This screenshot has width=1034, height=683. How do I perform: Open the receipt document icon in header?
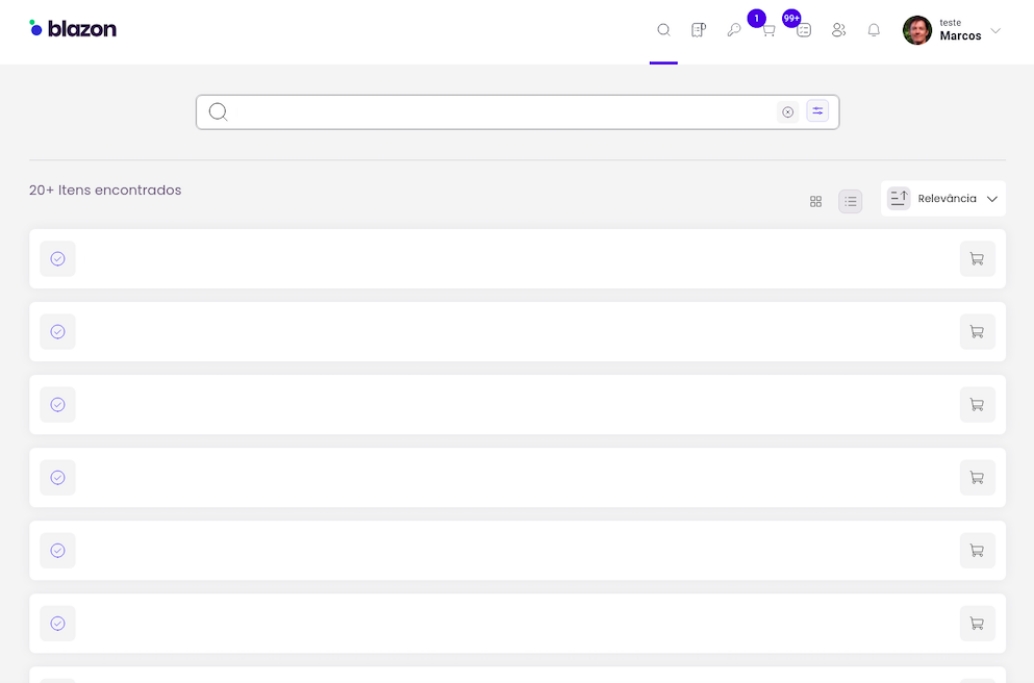[x=698, y=30]
